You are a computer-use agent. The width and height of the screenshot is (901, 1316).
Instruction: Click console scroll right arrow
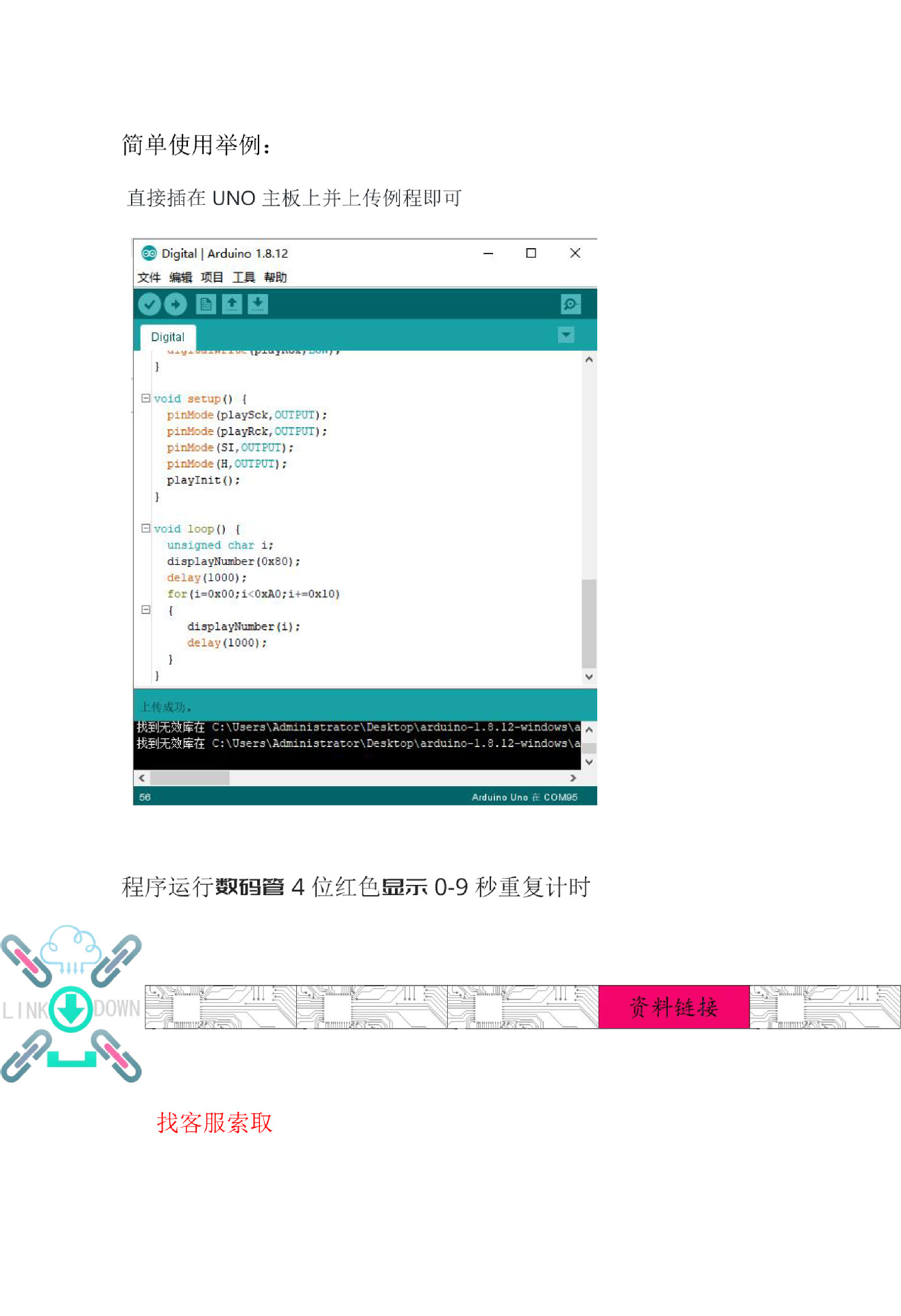pos(573,778)
